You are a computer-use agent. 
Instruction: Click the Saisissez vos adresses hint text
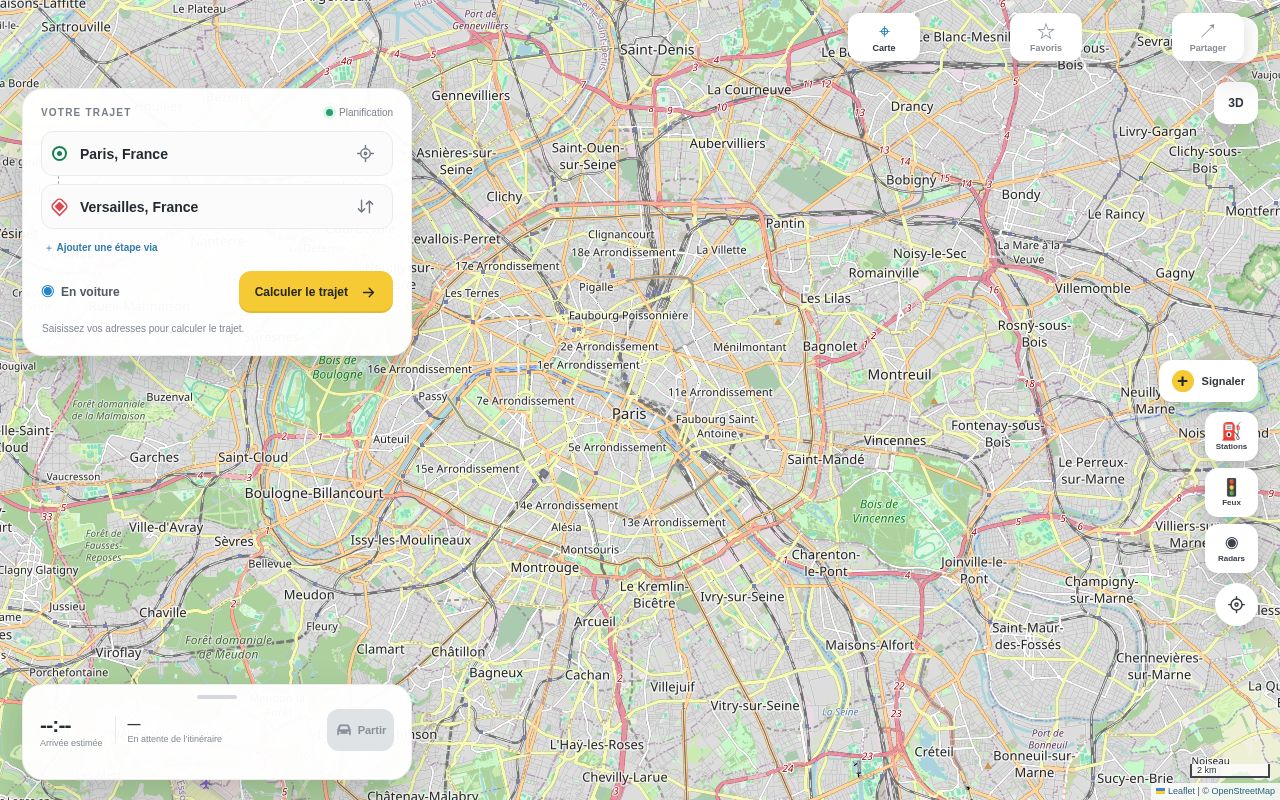coord(143,328)
